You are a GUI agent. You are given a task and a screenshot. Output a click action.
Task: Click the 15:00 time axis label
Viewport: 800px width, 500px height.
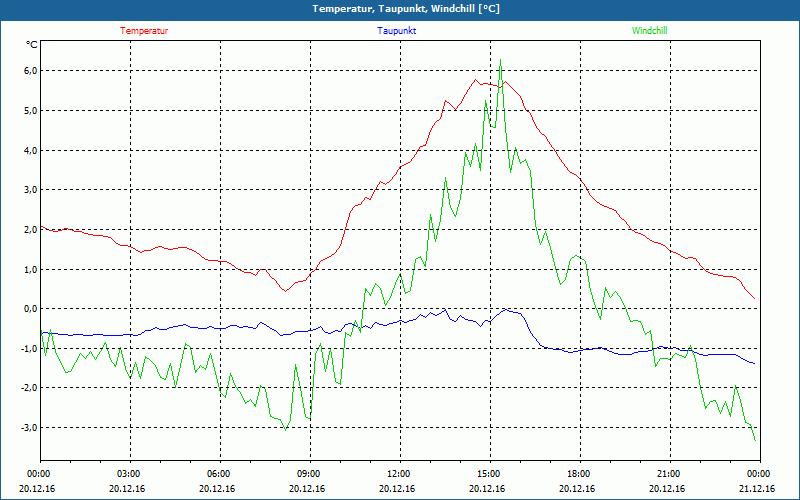(487, 474)
